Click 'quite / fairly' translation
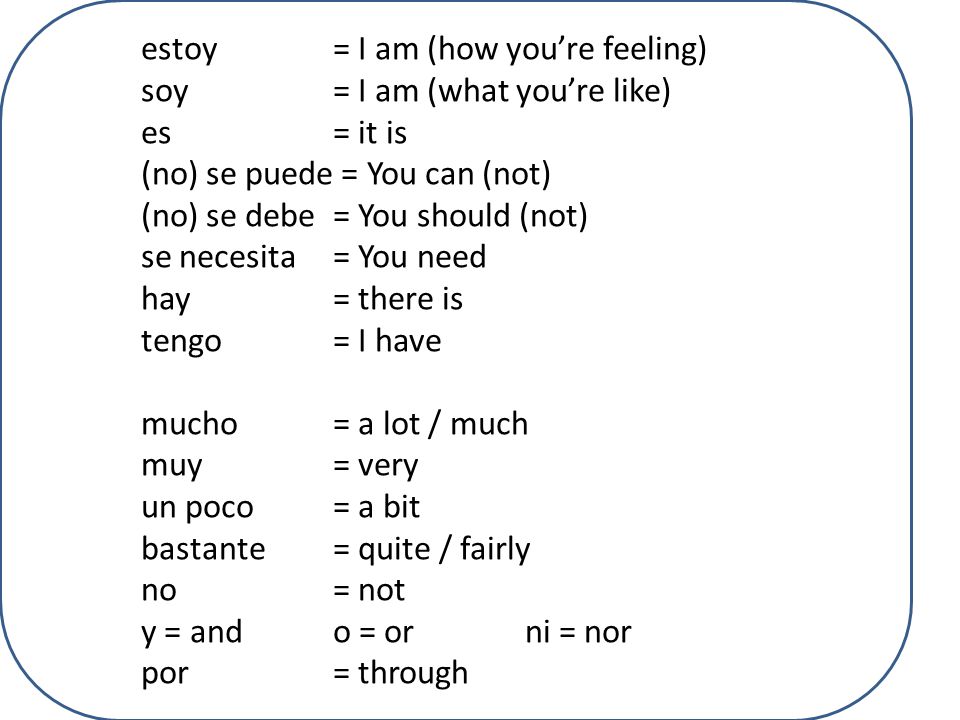Screen dimensions: 960x720 [x=444, y=549]
